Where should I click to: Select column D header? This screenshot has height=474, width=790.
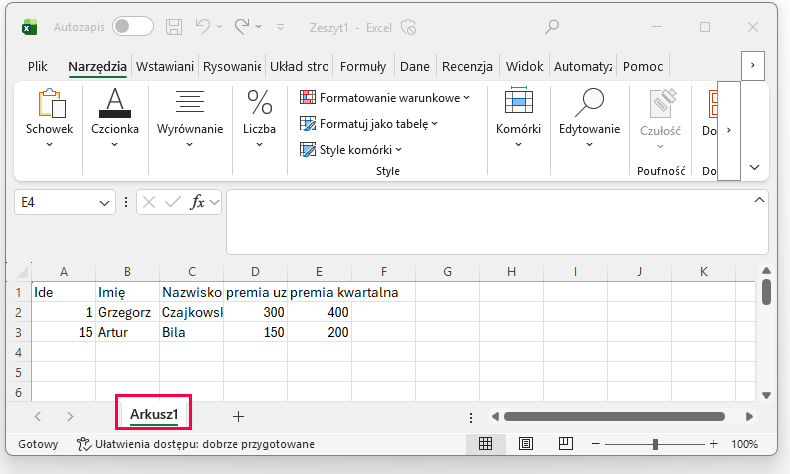pos(255,272)
